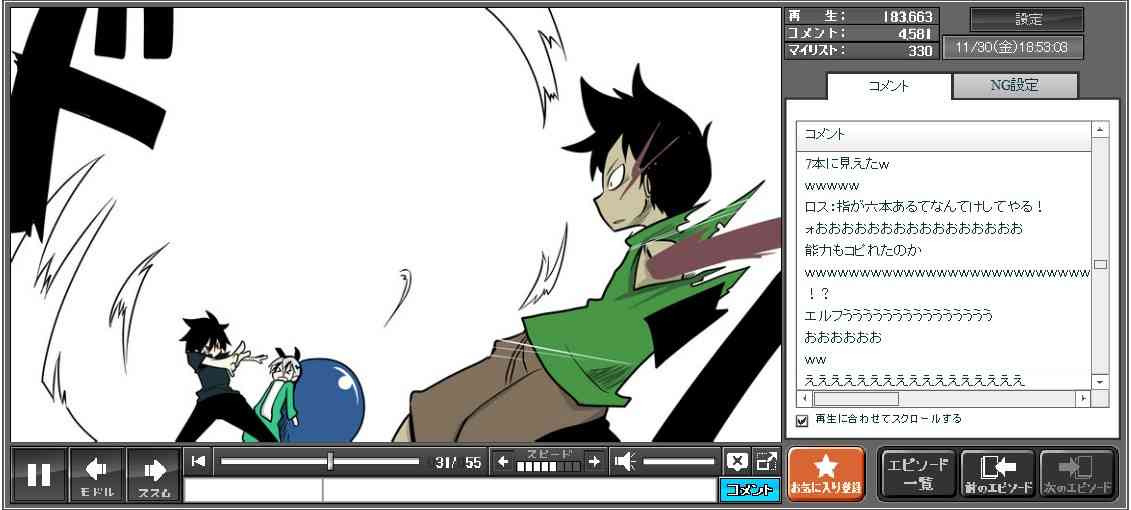Switch to fullscreen view
Screen dimensions: 1131x510
[x=766, y=461]
